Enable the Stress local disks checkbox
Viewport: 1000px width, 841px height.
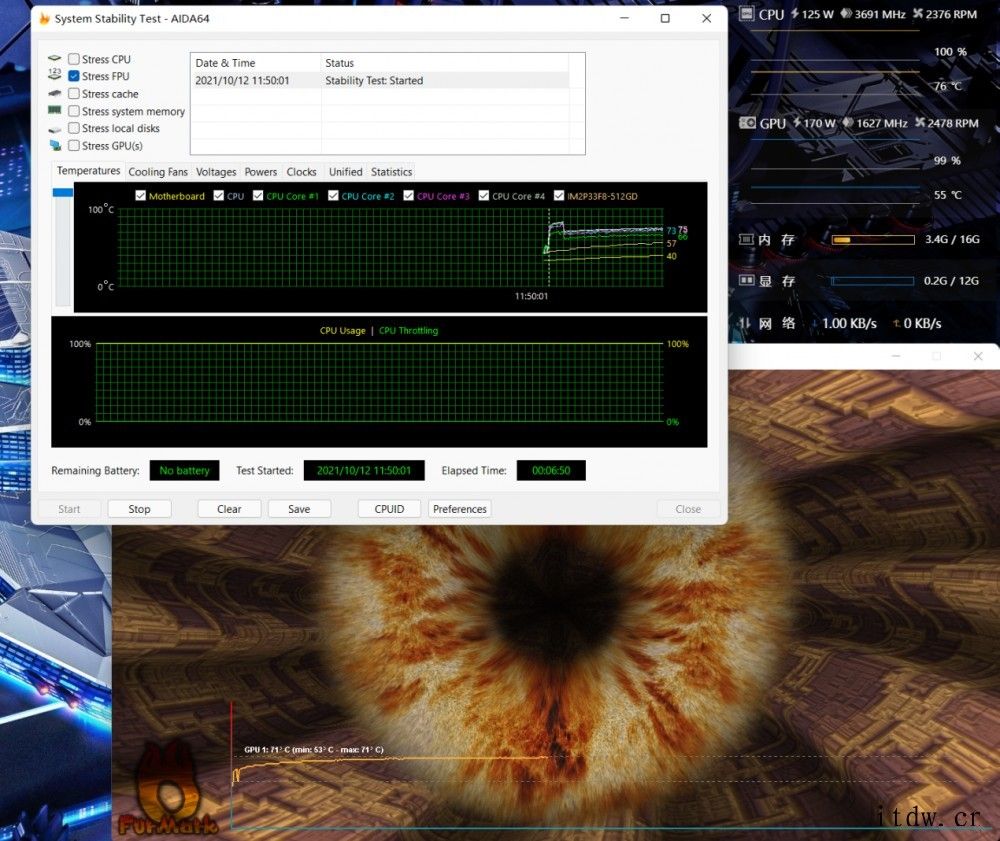[x=74, y=128]
